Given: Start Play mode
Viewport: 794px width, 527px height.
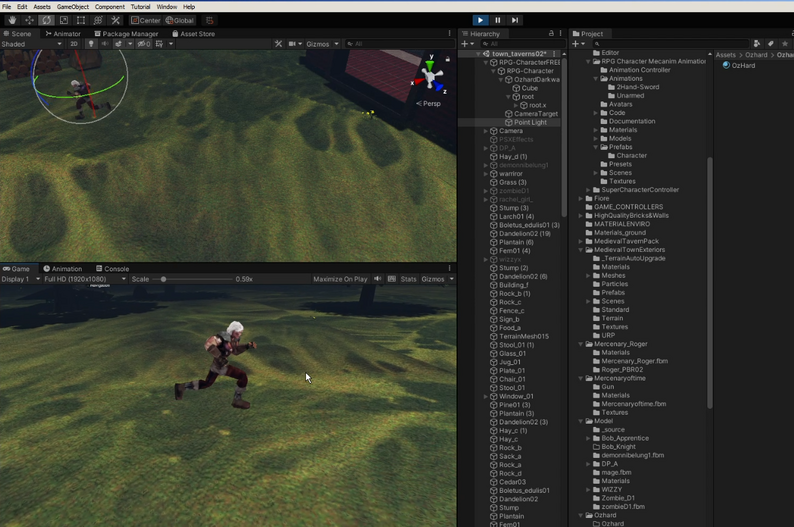Looking at the screenshot, I should point(480,20).
